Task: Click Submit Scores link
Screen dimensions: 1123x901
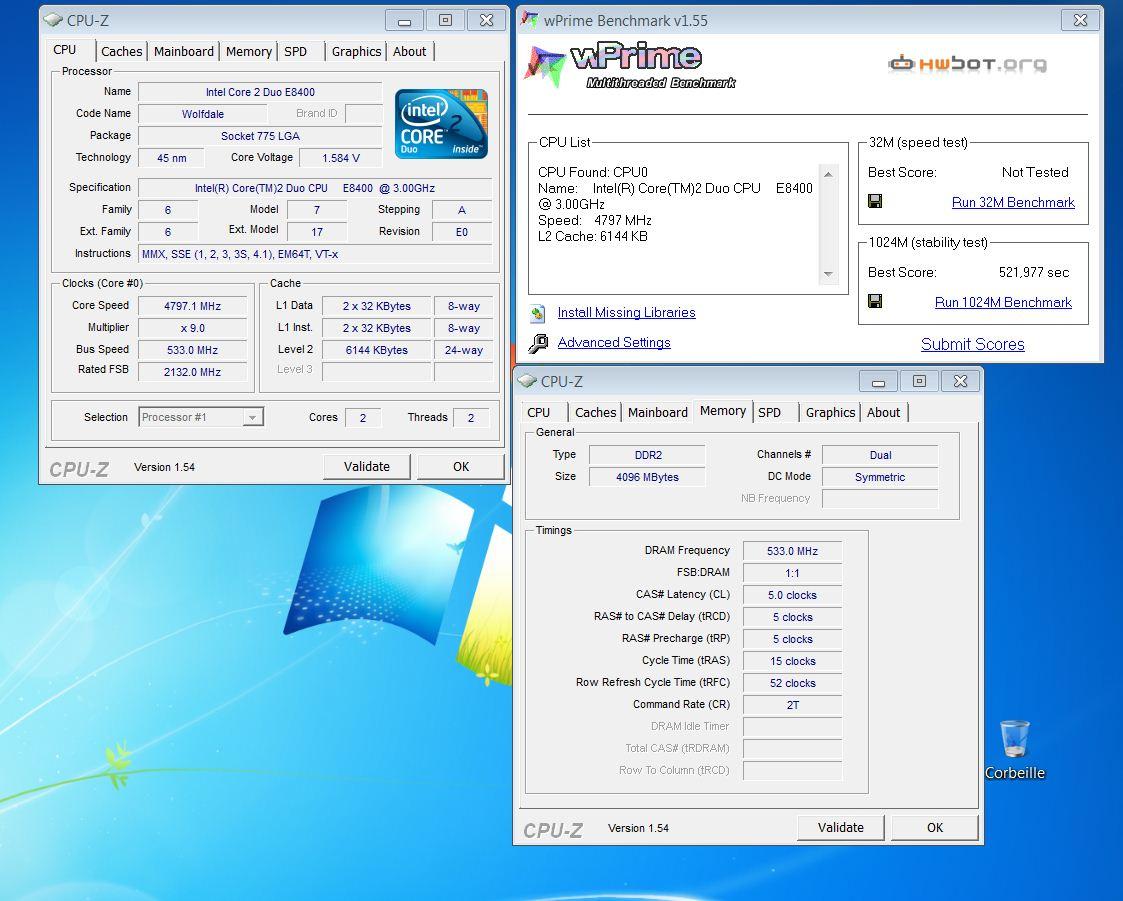Action: [x=973, y=344]
